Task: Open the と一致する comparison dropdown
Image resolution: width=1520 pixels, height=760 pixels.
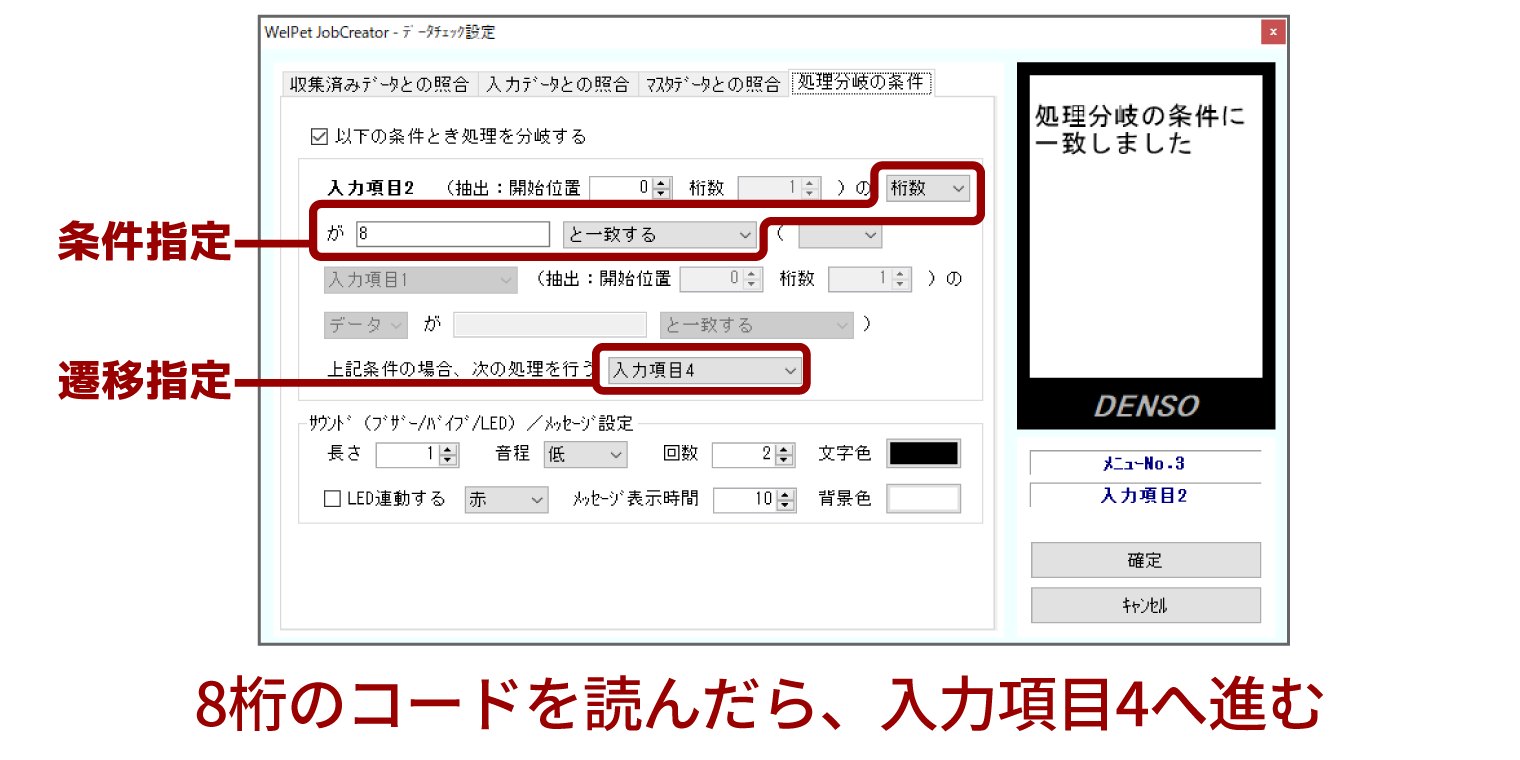Action: [660, 235]
